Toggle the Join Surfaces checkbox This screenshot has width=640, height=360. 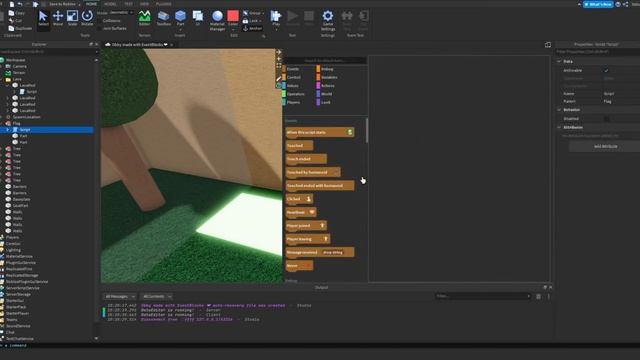(x=100, y=28)
